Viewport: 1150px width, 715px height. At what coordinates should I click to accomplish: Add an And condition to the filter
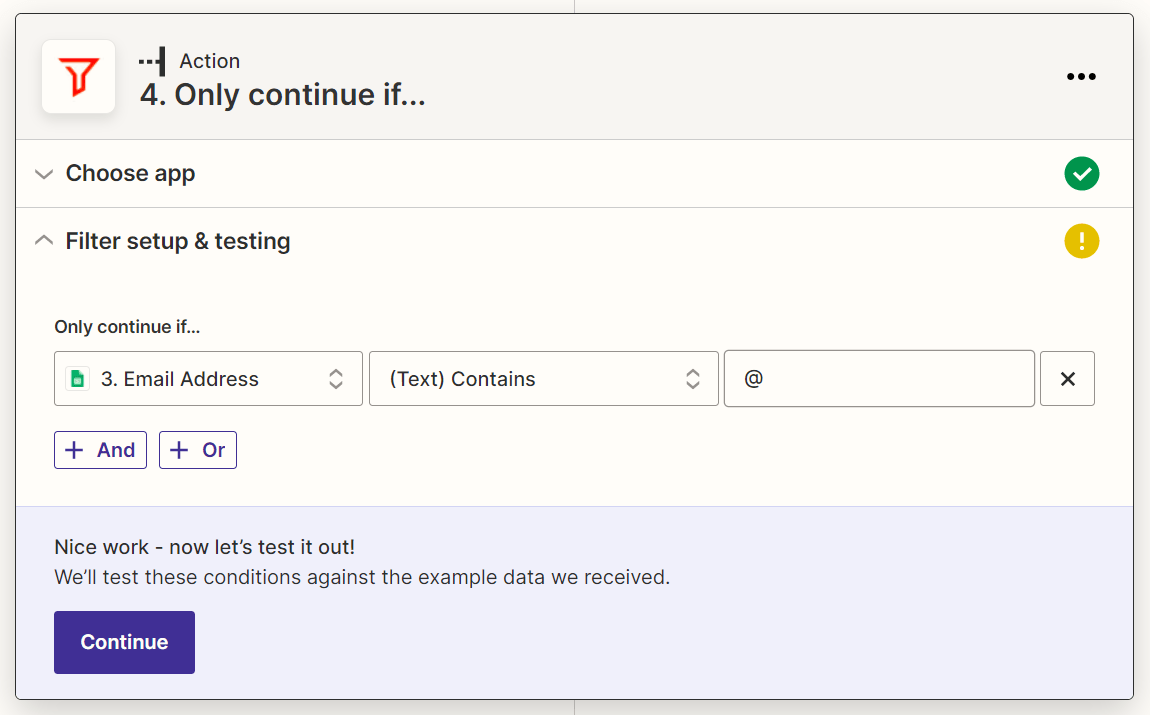tap(100, 449)
